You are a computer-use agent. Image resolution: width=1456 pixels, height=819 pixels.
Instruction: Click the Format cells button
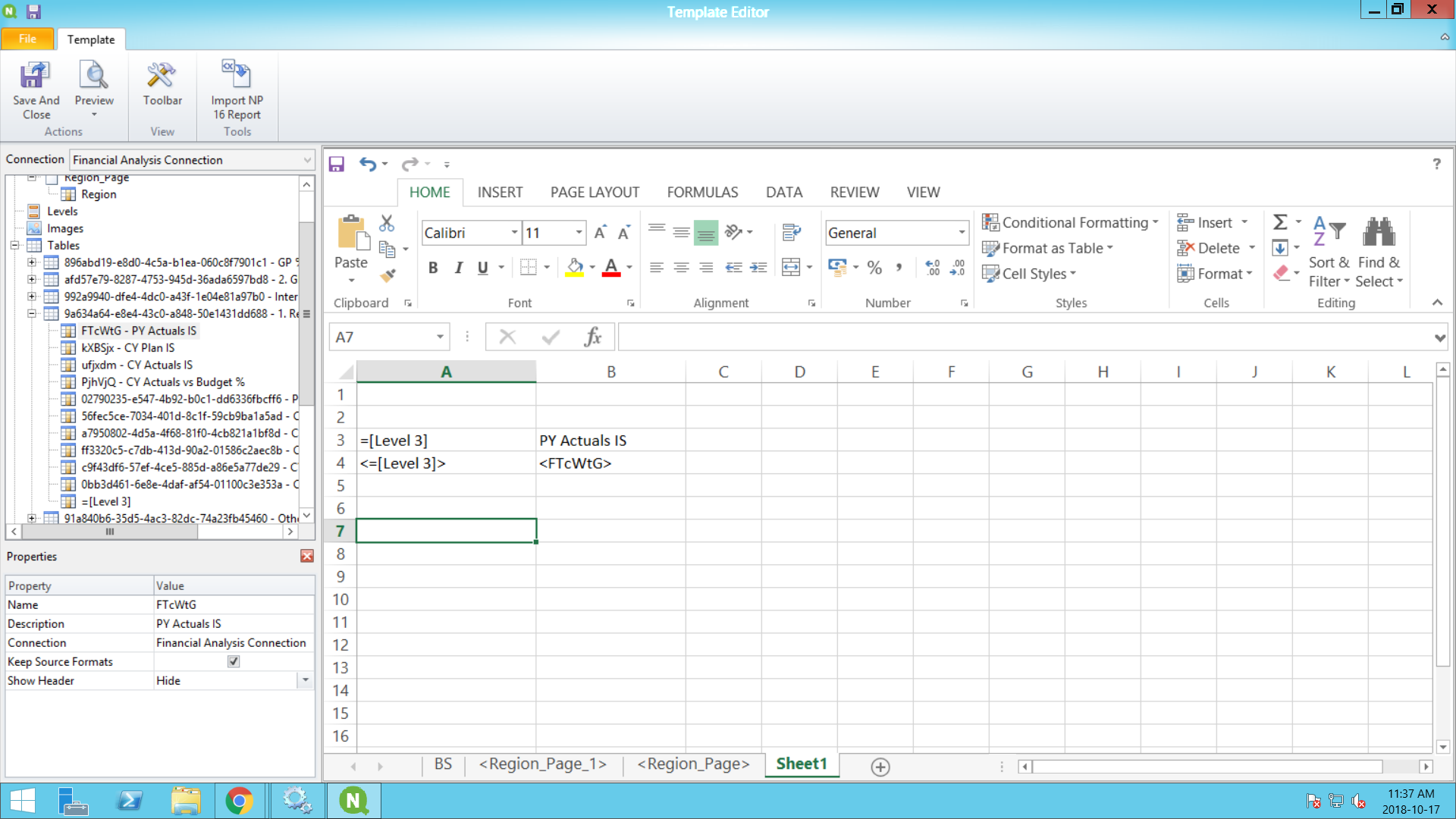1215,274
